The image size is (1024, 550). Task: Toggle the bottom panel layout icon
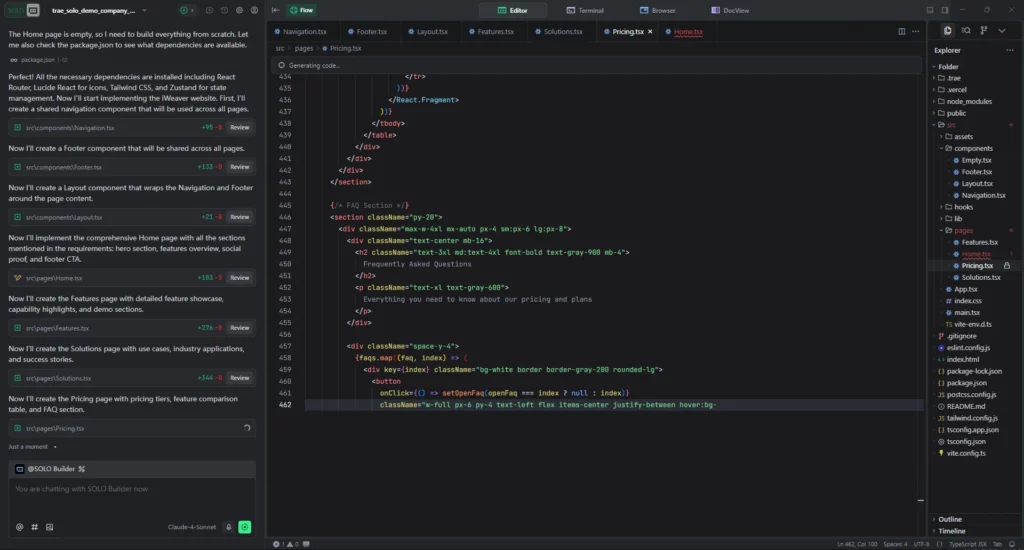930,10
